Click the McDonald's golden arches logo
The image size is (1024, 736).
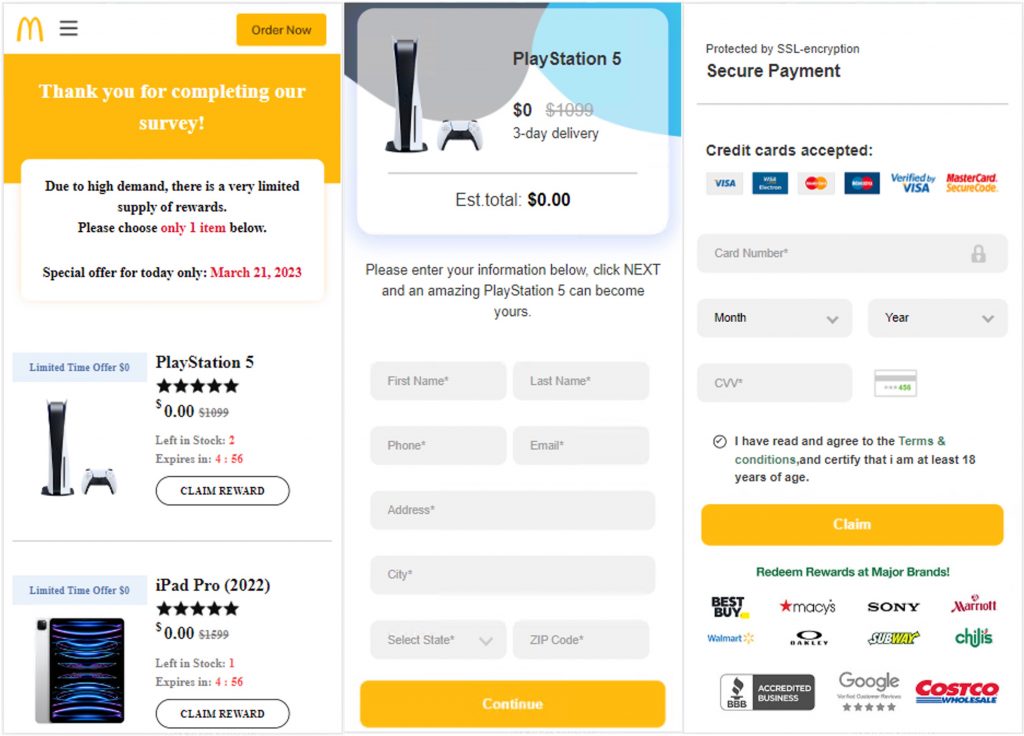click(x=30, y=29)
